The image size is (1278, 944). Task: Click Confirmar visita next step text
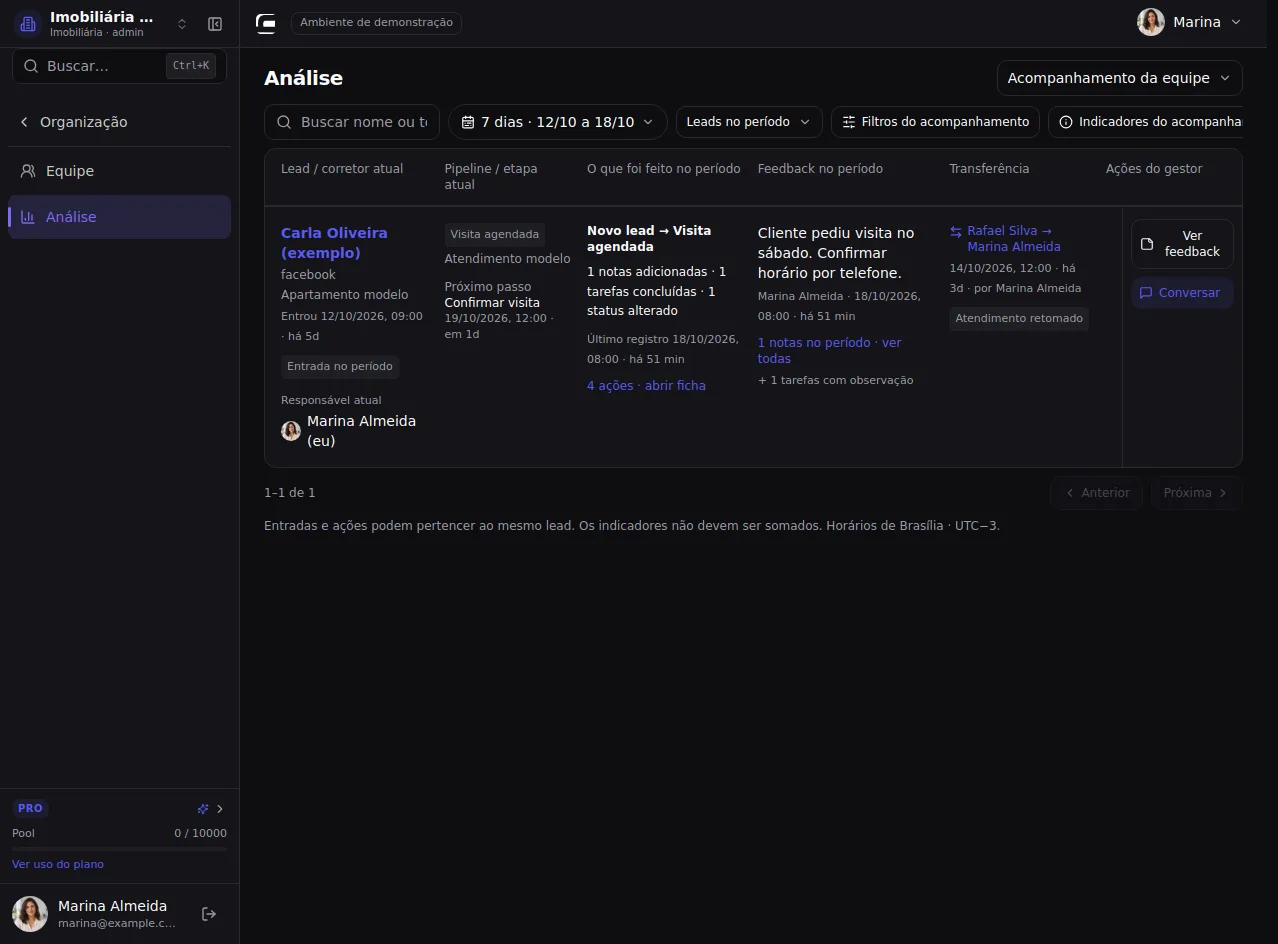point(492,303)
